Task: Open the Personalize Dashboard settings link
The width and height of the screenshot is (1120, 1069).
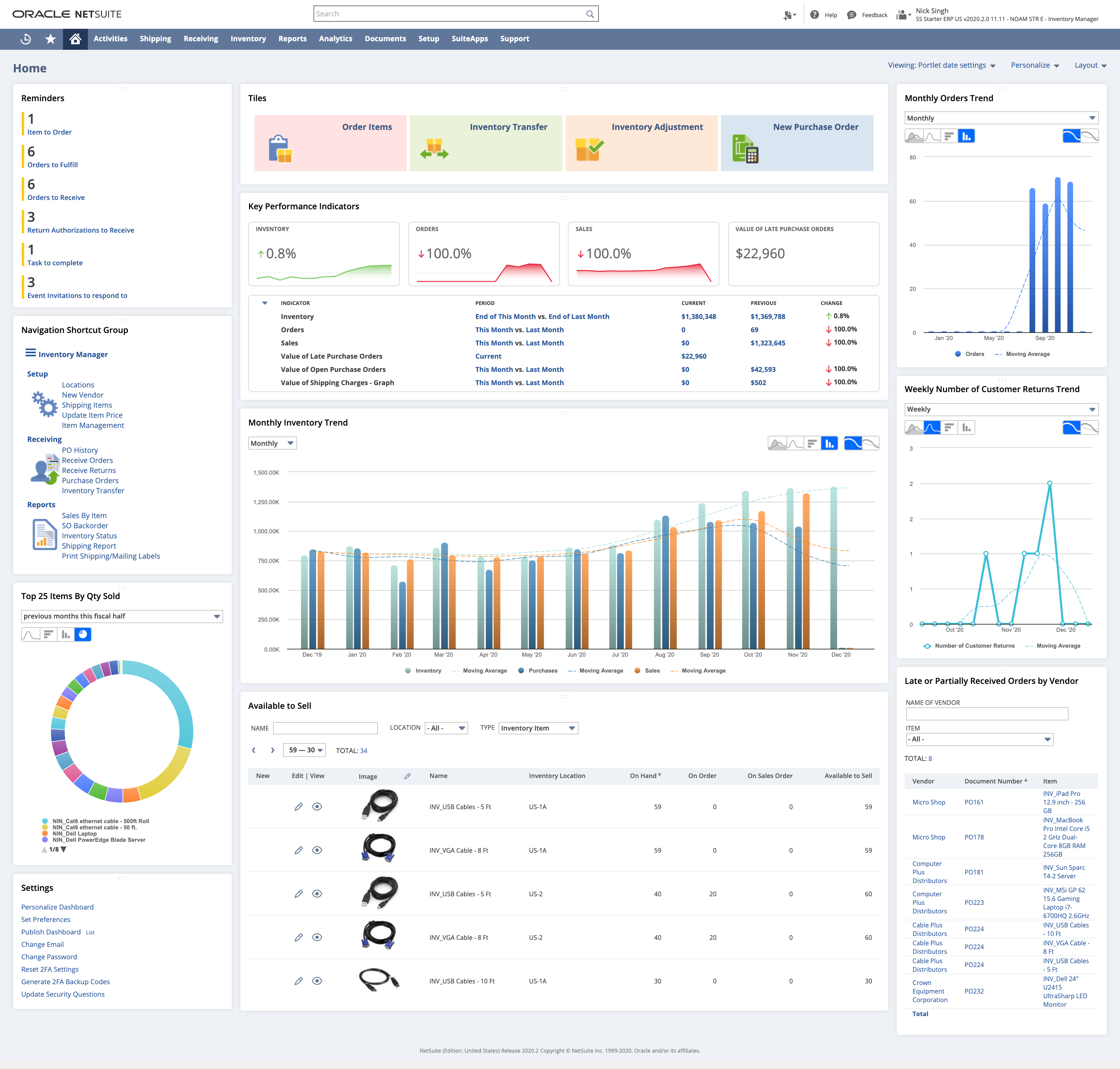Action: pyautogui.click(x=58, y=907)
